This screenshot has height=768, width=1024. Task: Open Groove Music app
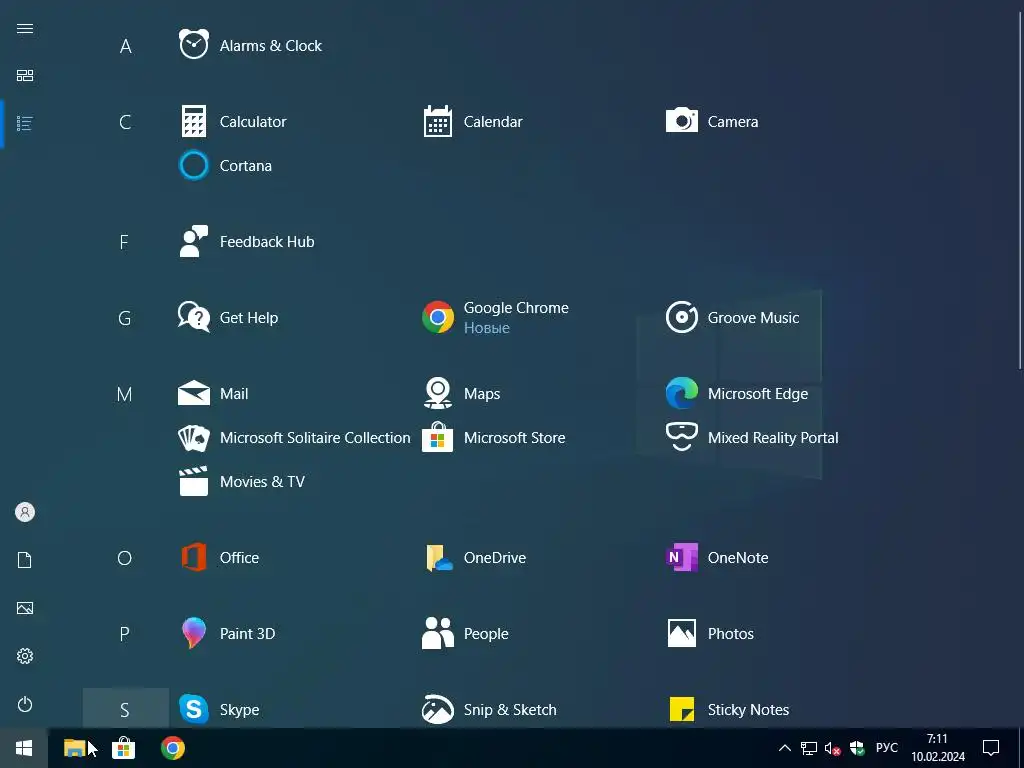pyautogui.click(x=733, y=318)
